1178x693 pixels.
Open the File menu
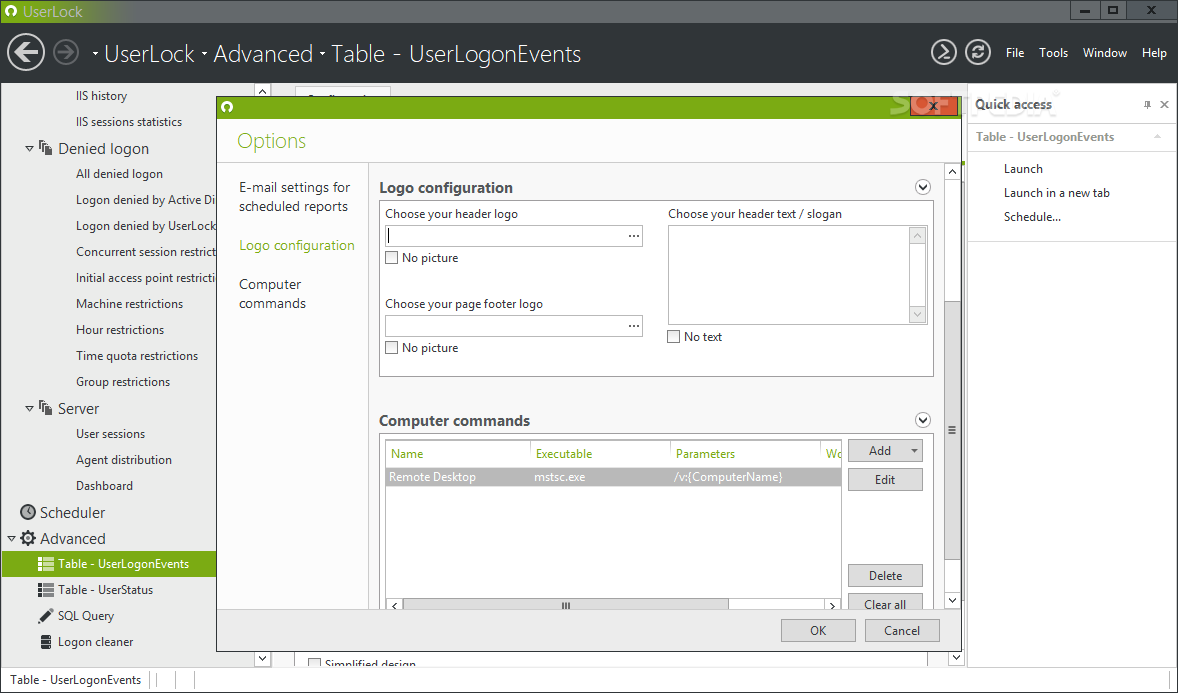1015,53
